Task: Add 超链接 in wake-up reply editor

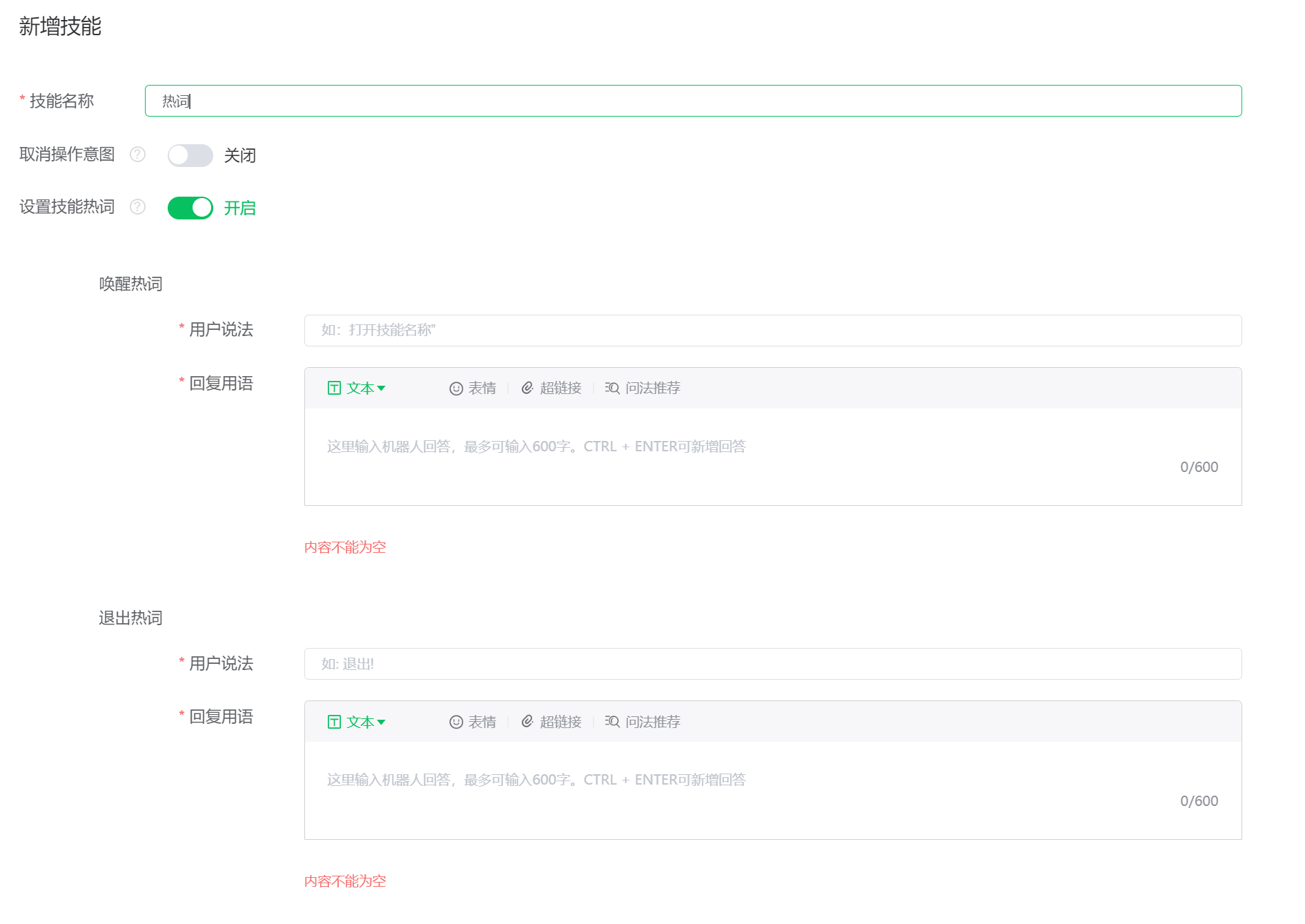Action: pyautogui.click(x=551, y=389)
